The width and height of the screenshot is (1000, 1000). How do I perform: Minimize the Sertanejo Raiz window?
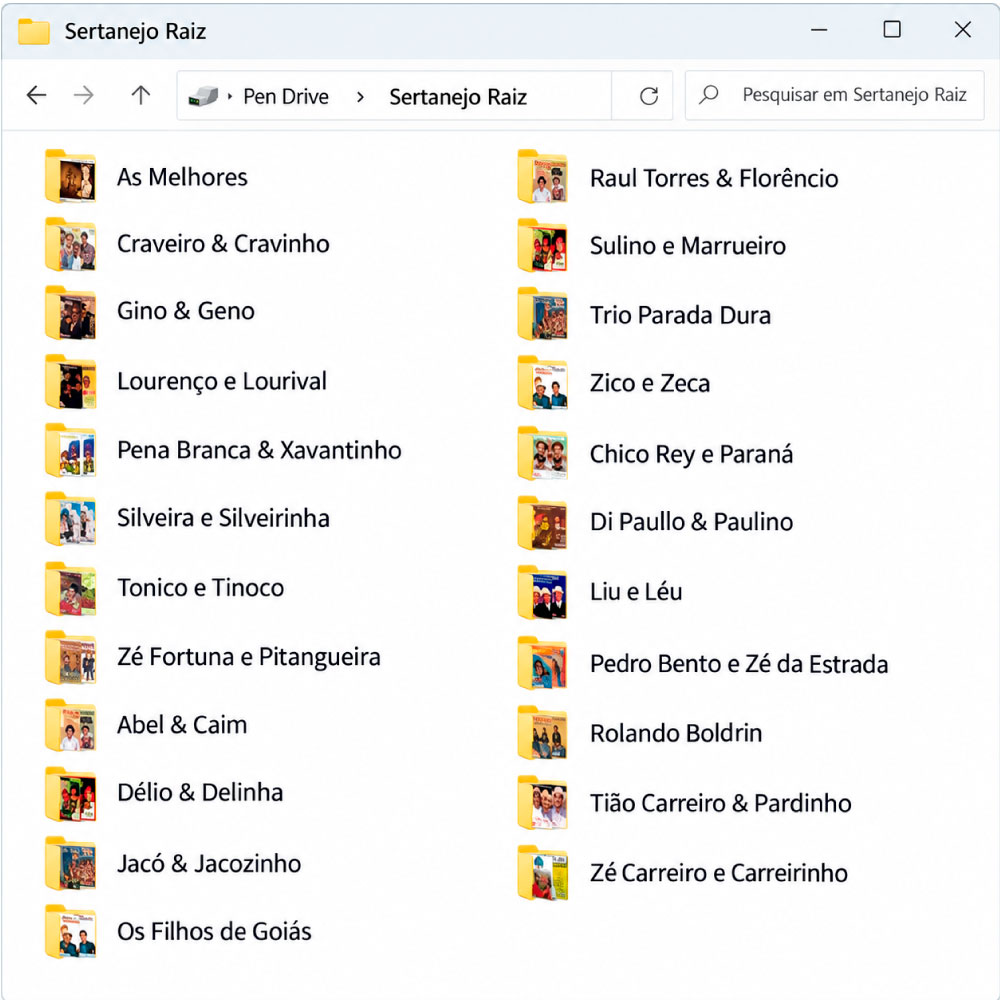819,30
